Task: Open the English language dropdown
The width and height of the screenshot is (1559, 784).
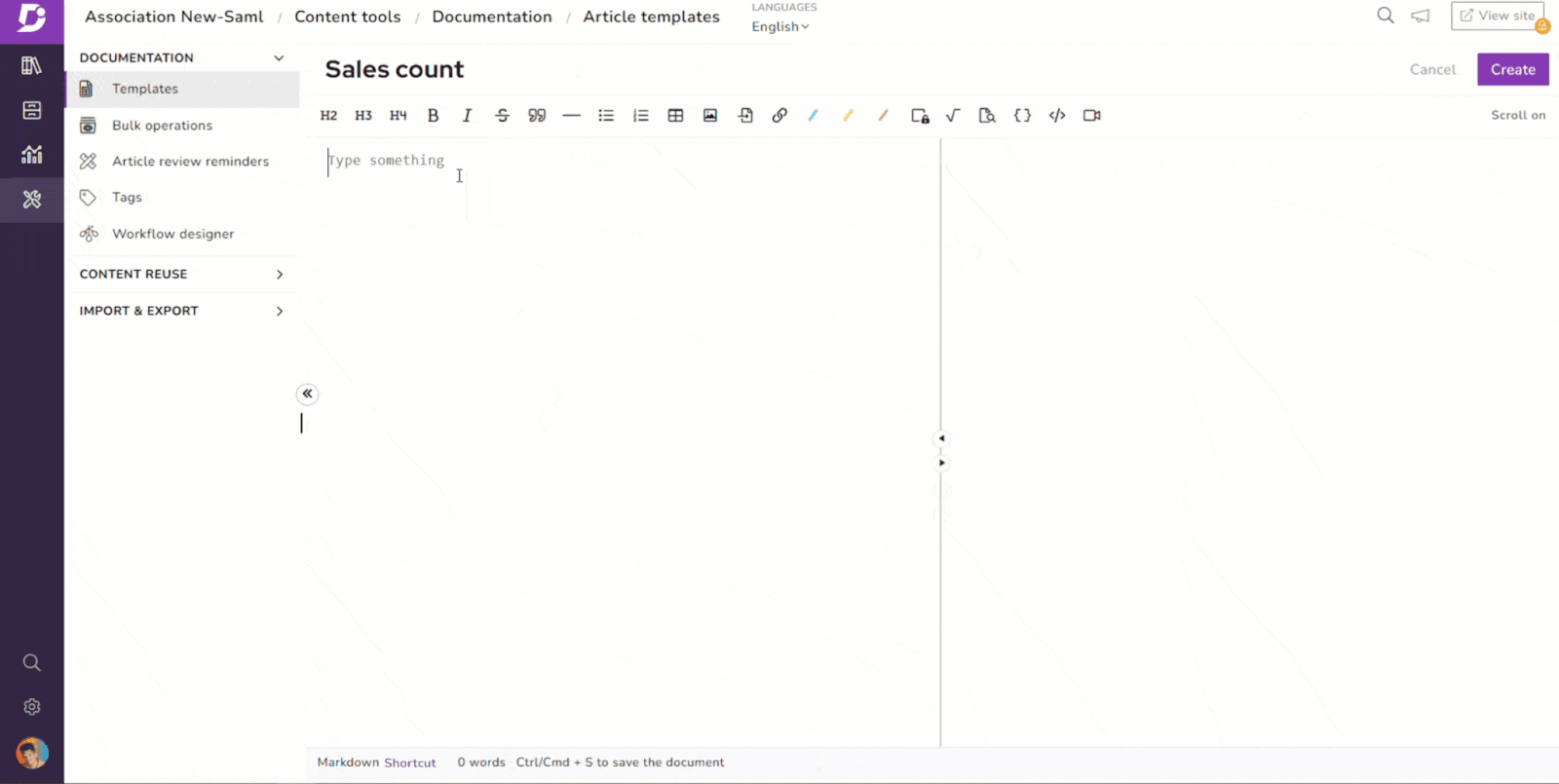Action: point(779,27)
